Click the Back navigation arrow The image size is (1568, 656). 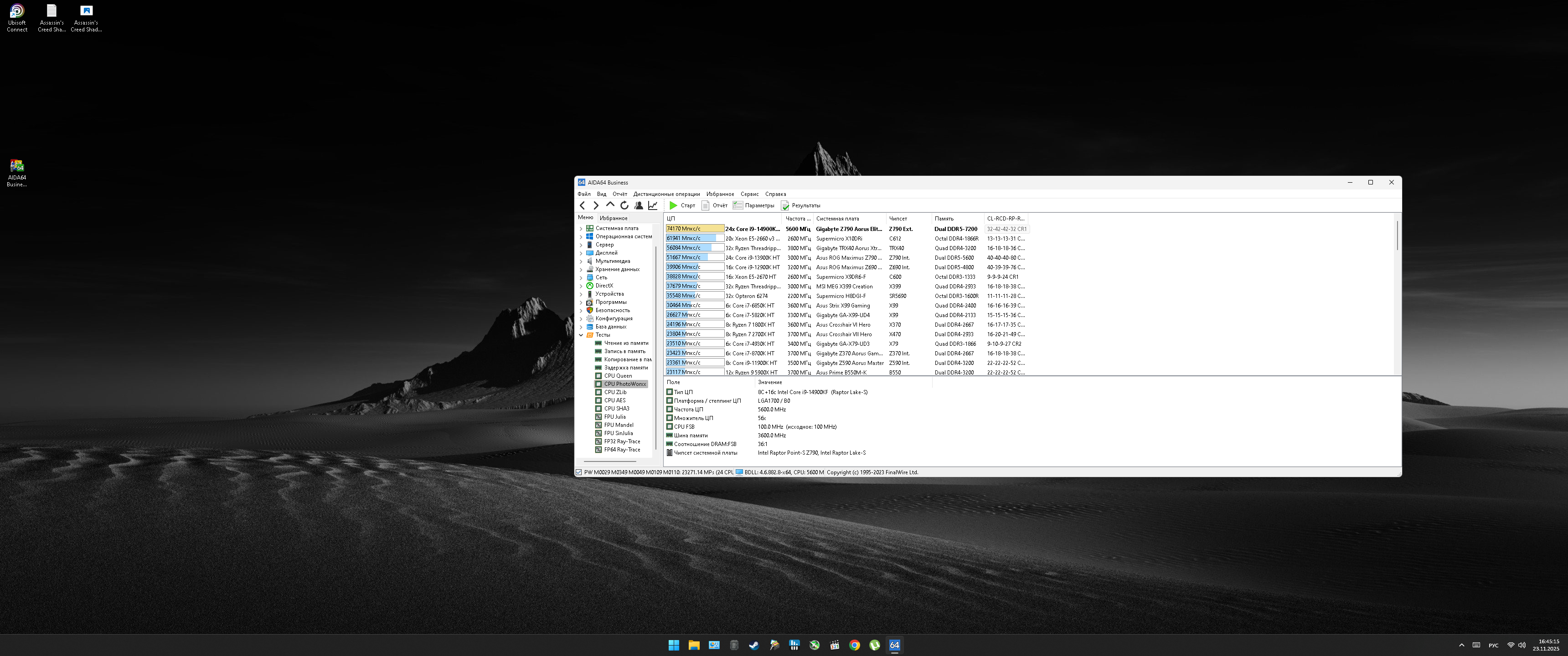pyautogui.click(x=582, y=206)
